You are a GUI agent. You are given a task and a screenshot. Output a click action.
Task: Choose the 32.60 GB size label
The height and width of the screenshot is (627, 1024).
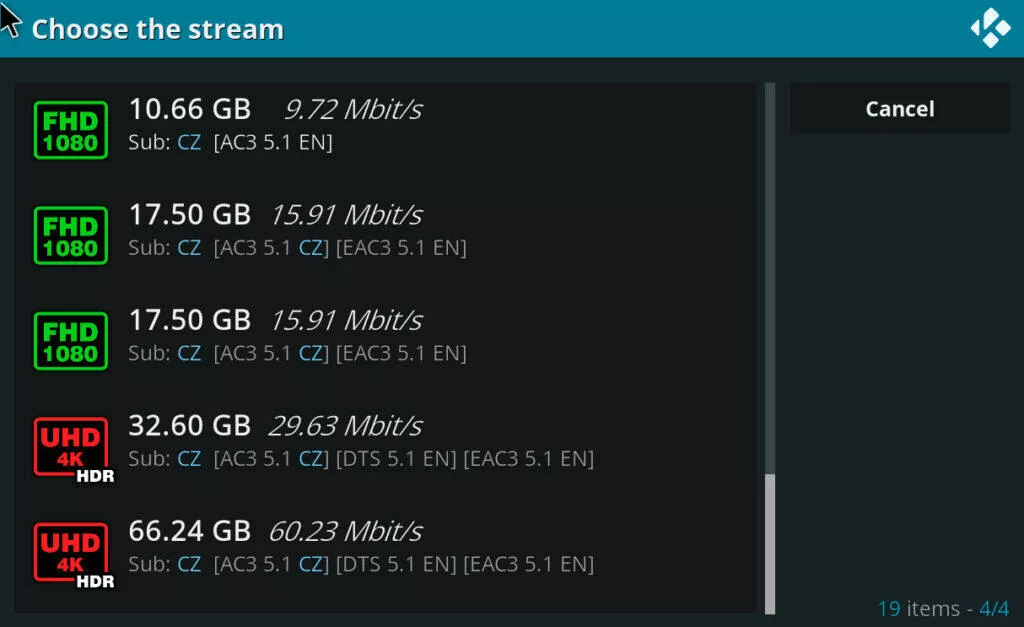coord(189,426)
